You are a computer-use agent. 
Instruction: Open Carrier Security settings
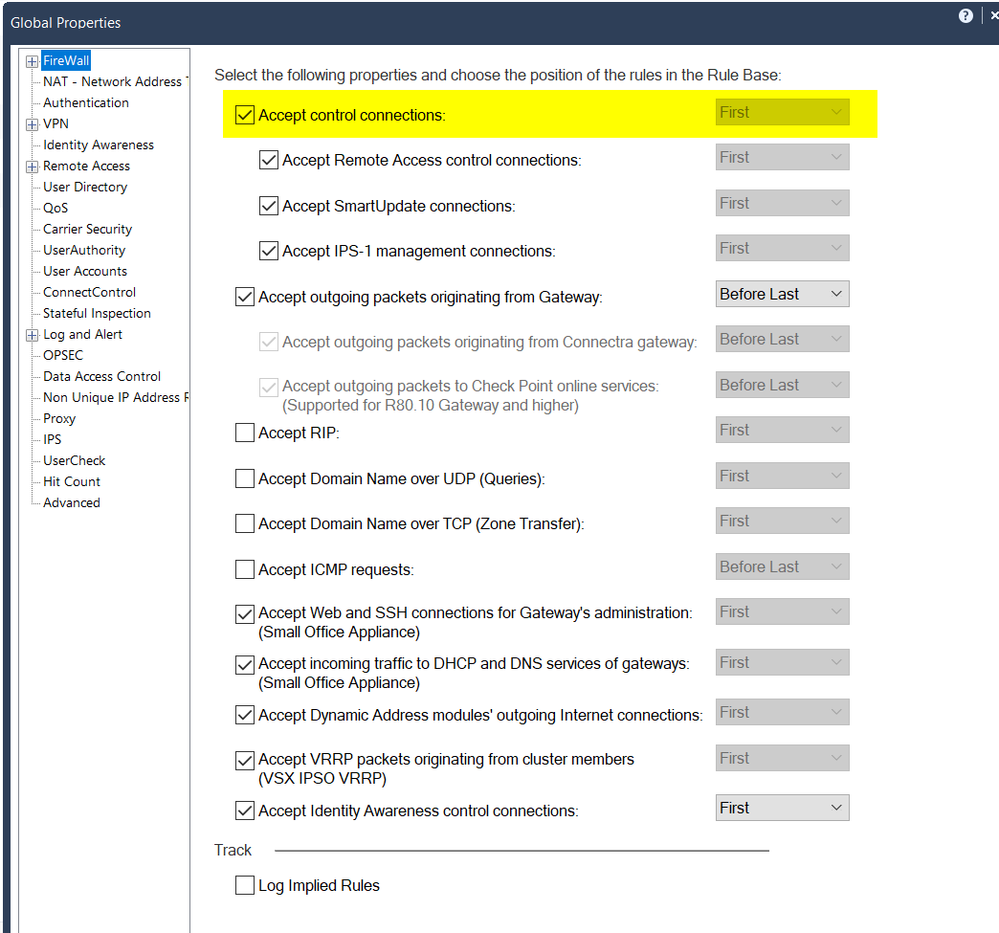(x=87, y=229)
